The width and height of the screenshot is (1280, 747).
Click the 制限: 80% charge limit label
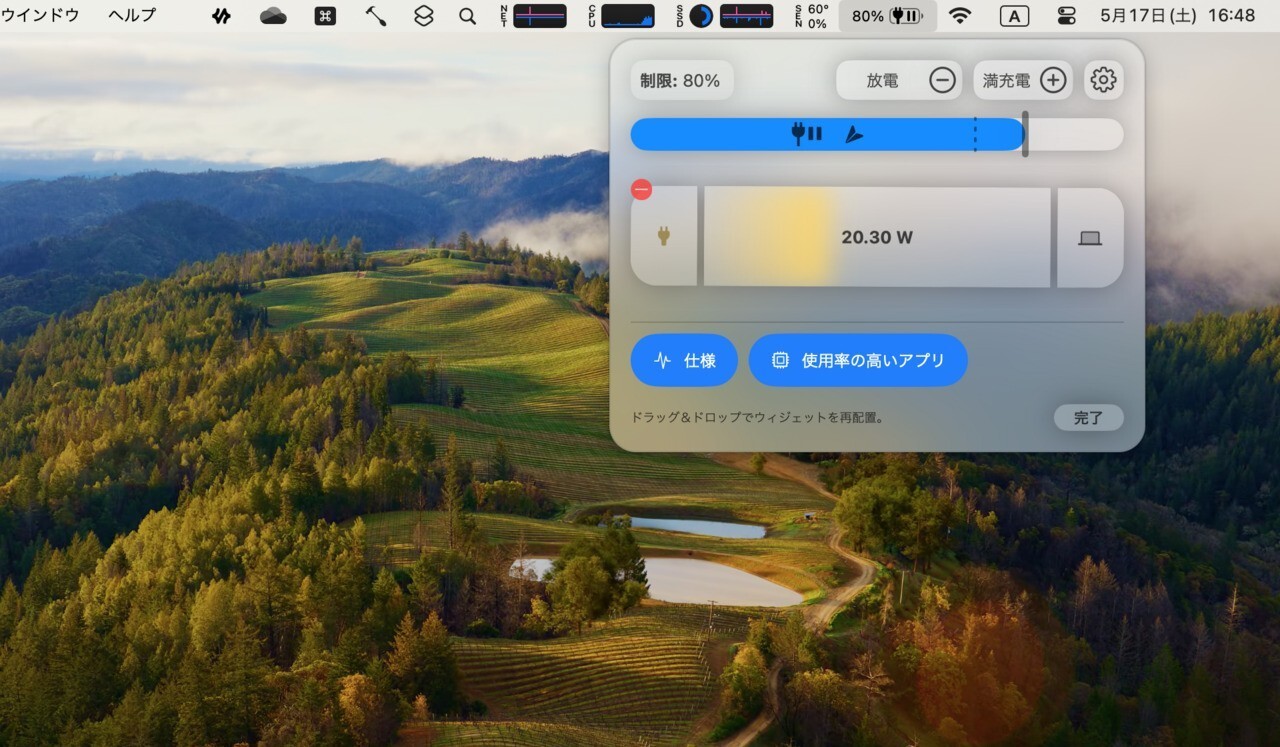(681, 80)
